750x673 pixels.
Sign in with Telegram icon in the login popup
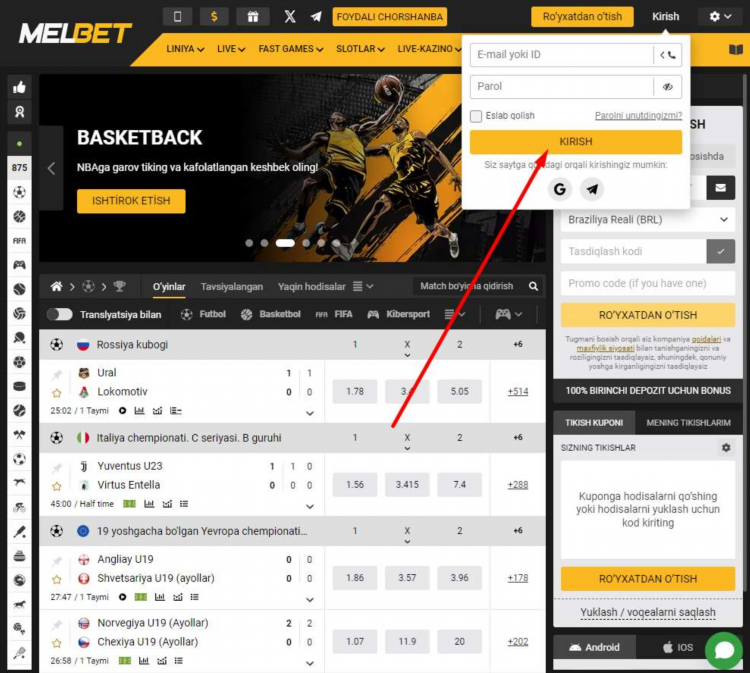(592, 189)
